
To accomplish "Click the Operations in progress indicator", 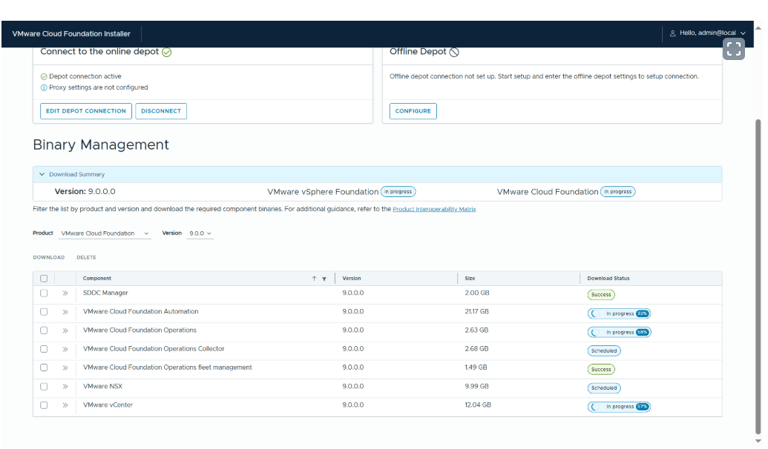I will (x=619, y=332).
